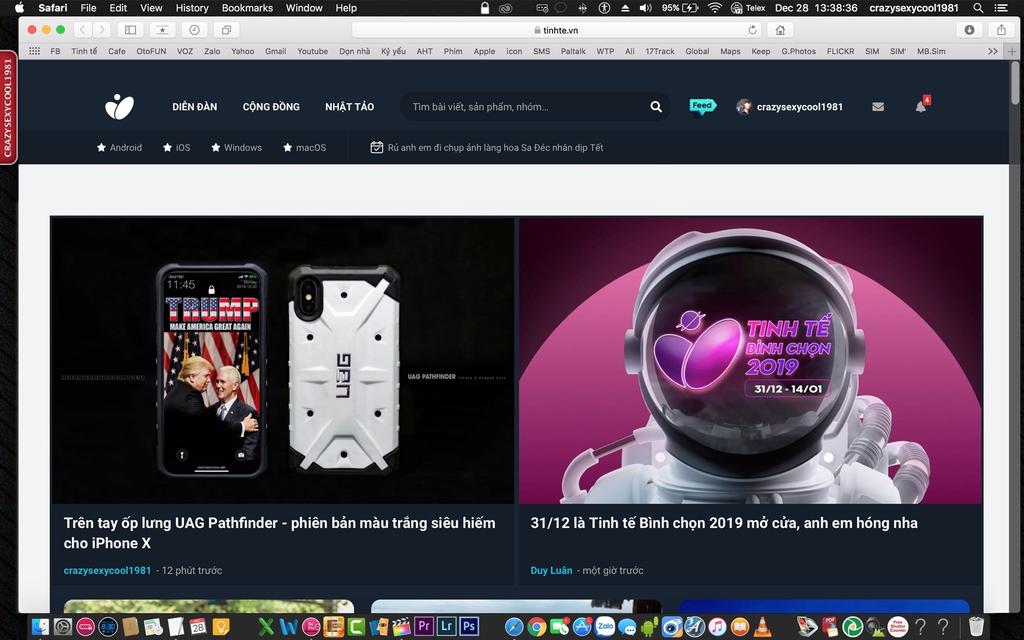Open the UAG Pathfinder article title

tap(280, 533)
